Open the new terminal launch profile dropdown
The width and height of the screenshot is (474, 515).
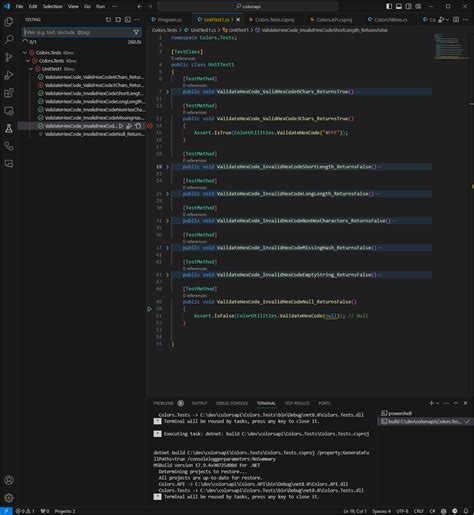(x=438, y=403)
